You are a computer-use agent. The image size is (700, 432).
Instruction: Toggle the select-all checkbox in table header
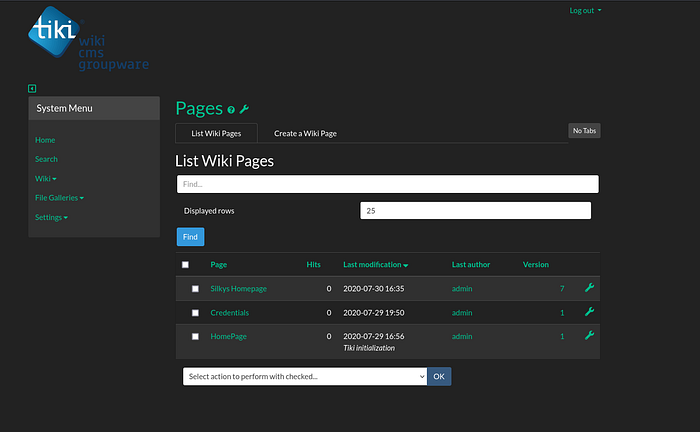(x=185, y=265)
